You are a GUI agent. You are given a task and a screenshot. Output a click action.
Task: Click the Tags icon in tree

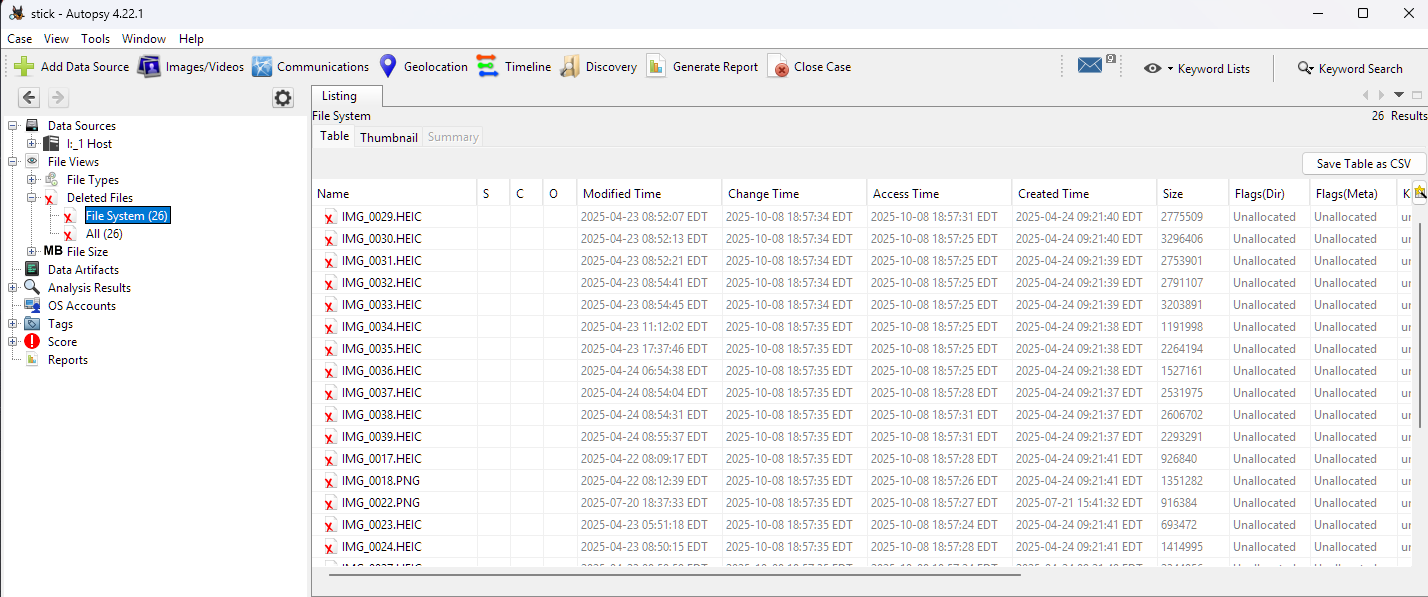click(32, 324)
